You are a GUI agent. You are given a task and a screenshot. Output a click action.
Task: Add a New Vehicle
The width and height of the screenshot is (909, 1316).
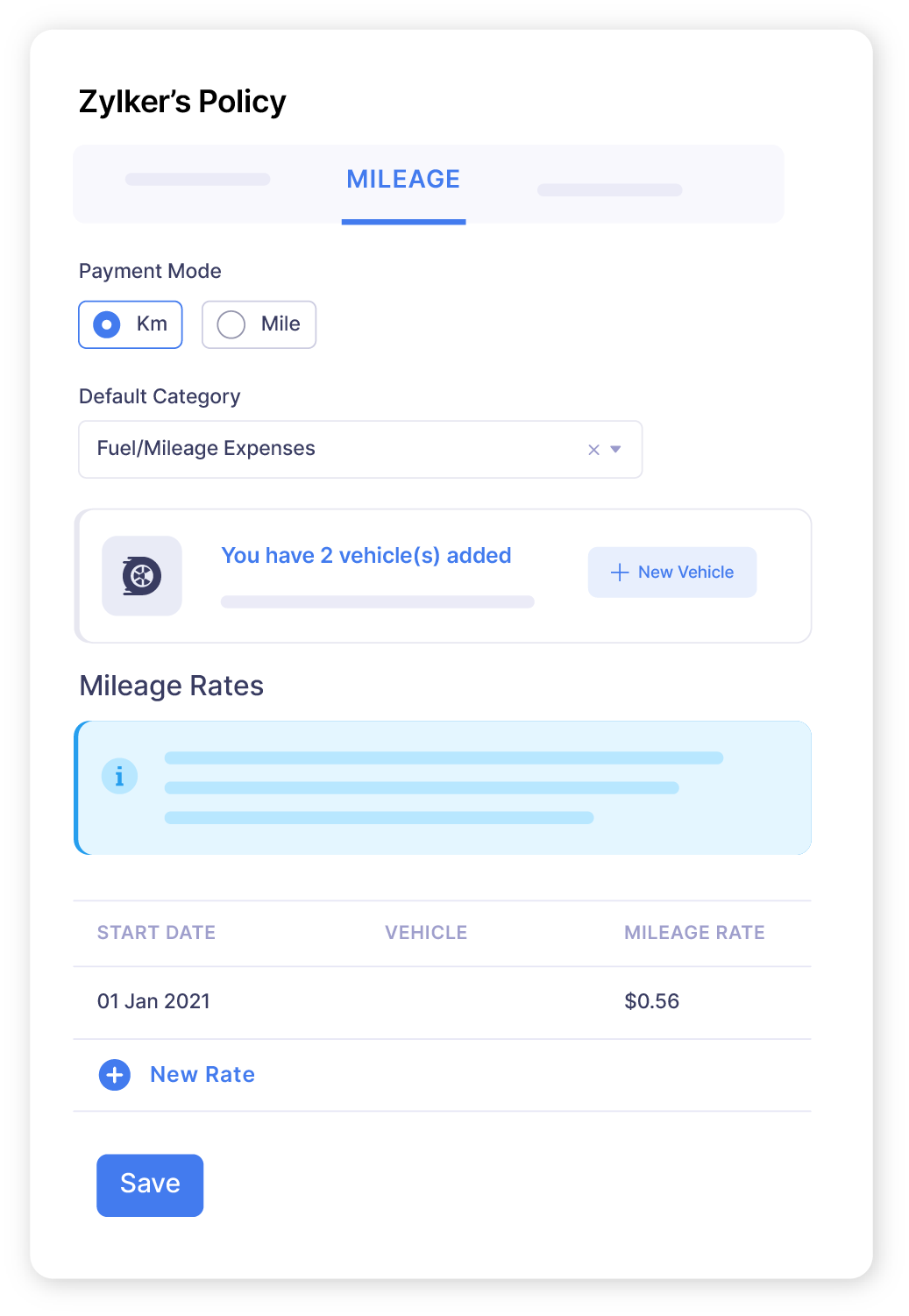[x=671, y=572]
